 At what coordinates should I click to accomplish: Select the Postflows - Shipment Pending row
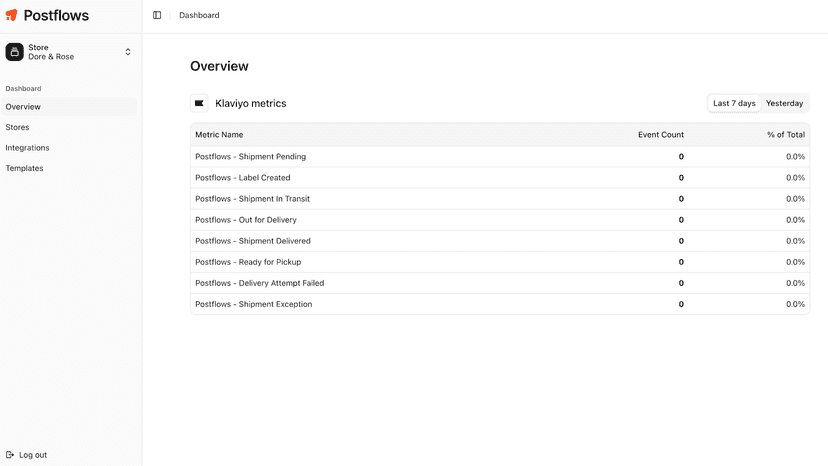[500, 157]
